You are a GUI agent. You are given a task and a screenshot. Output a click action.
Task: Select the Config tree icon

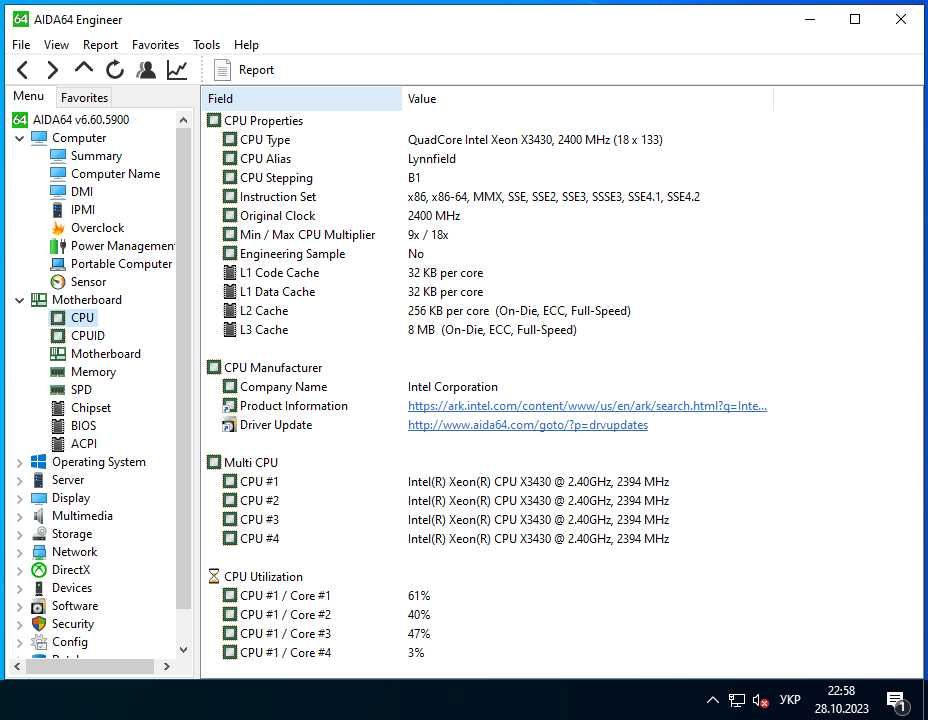(38, 642)
